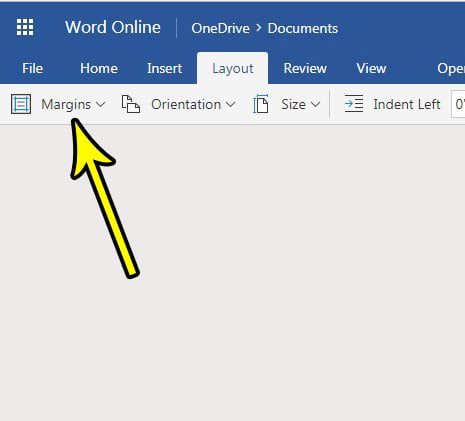This screenshot has height=421, width=465.
Task: Click the Margins page icon
Action: coord(21,104)
